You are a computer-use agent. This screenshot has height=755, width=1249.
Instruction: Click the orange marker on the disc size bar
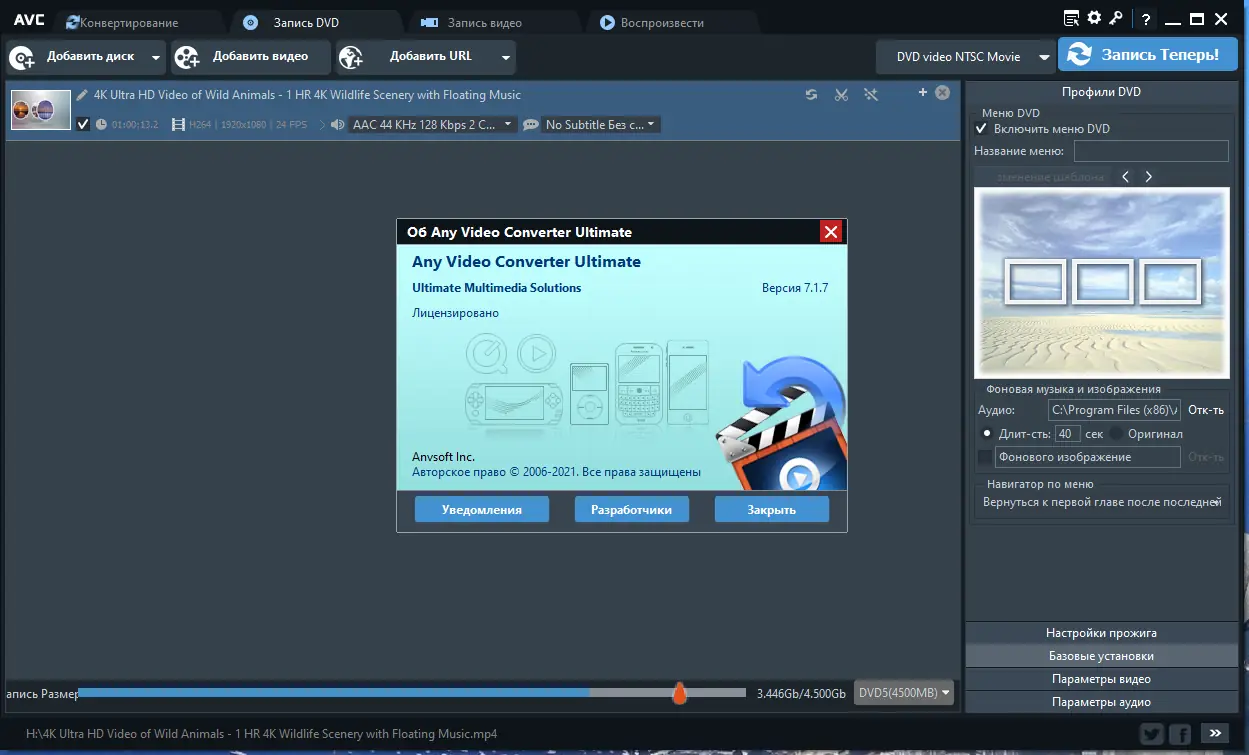(x=679, y=693)
